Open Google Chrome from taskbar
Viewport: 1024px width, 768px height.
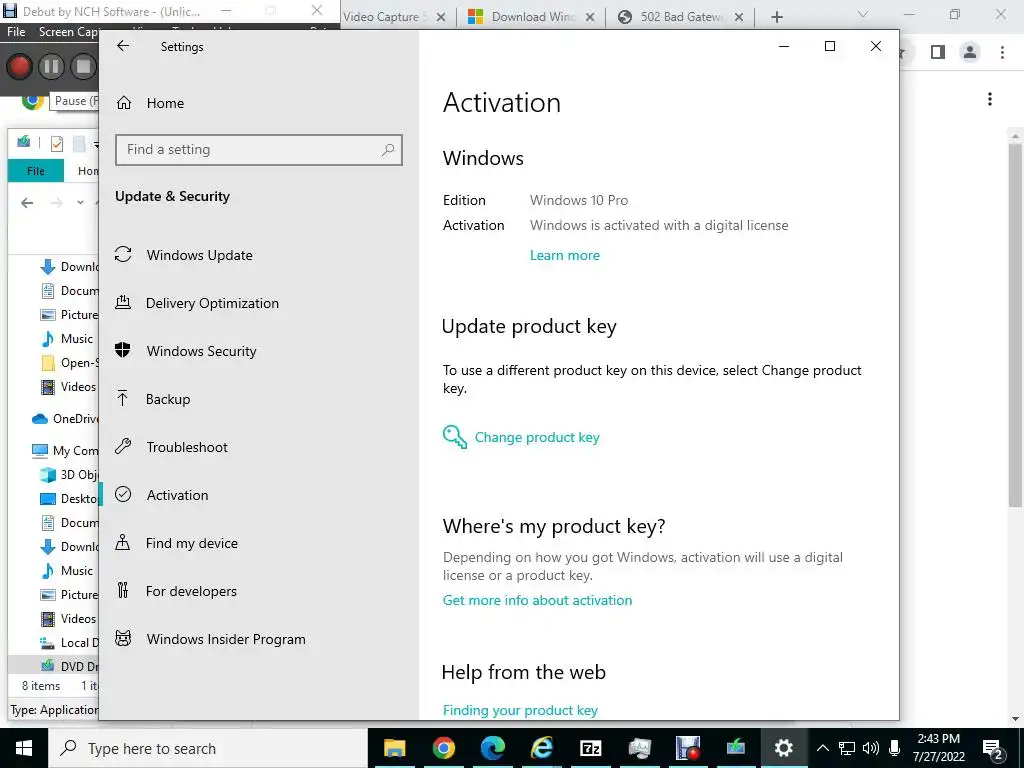click(443, 748)
